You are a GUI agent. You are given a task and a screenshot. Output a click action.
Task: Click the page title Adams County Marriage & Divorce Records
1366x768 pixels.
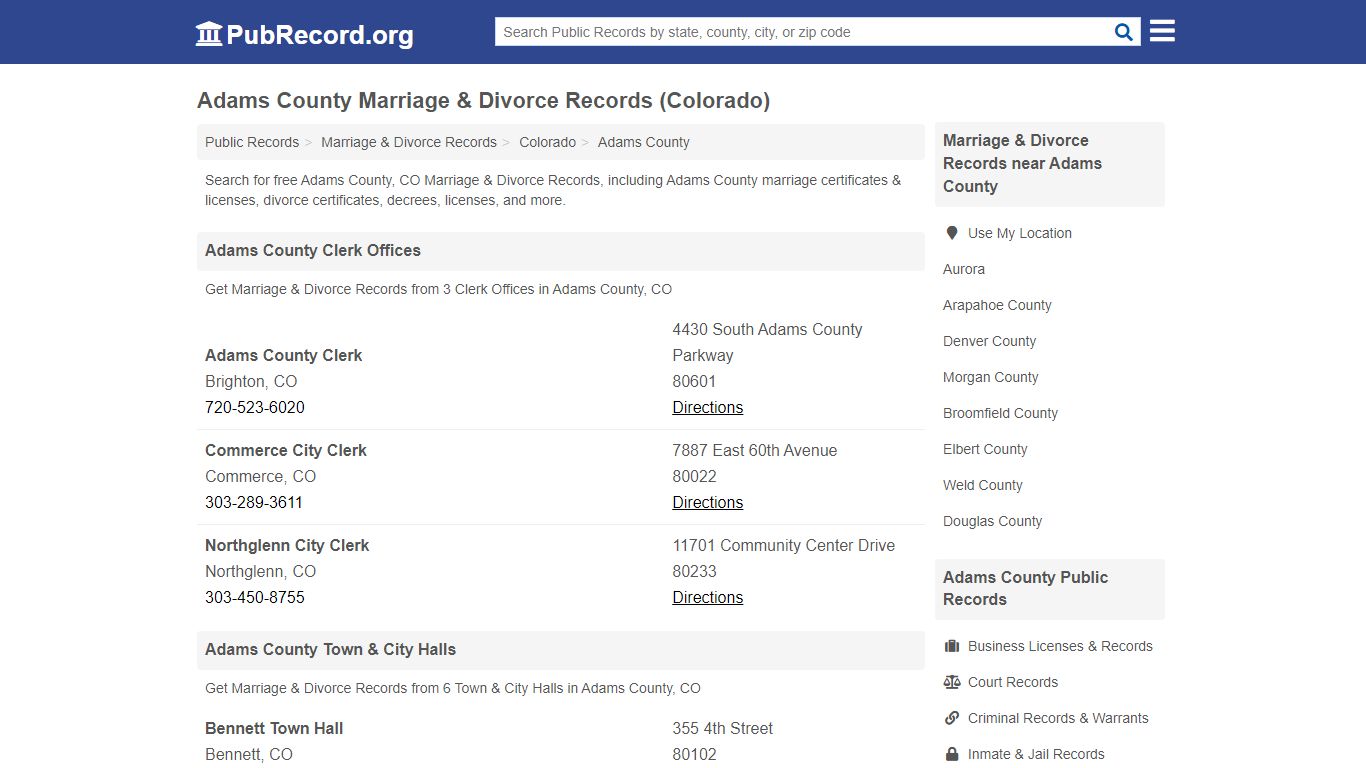click(483, 100)
